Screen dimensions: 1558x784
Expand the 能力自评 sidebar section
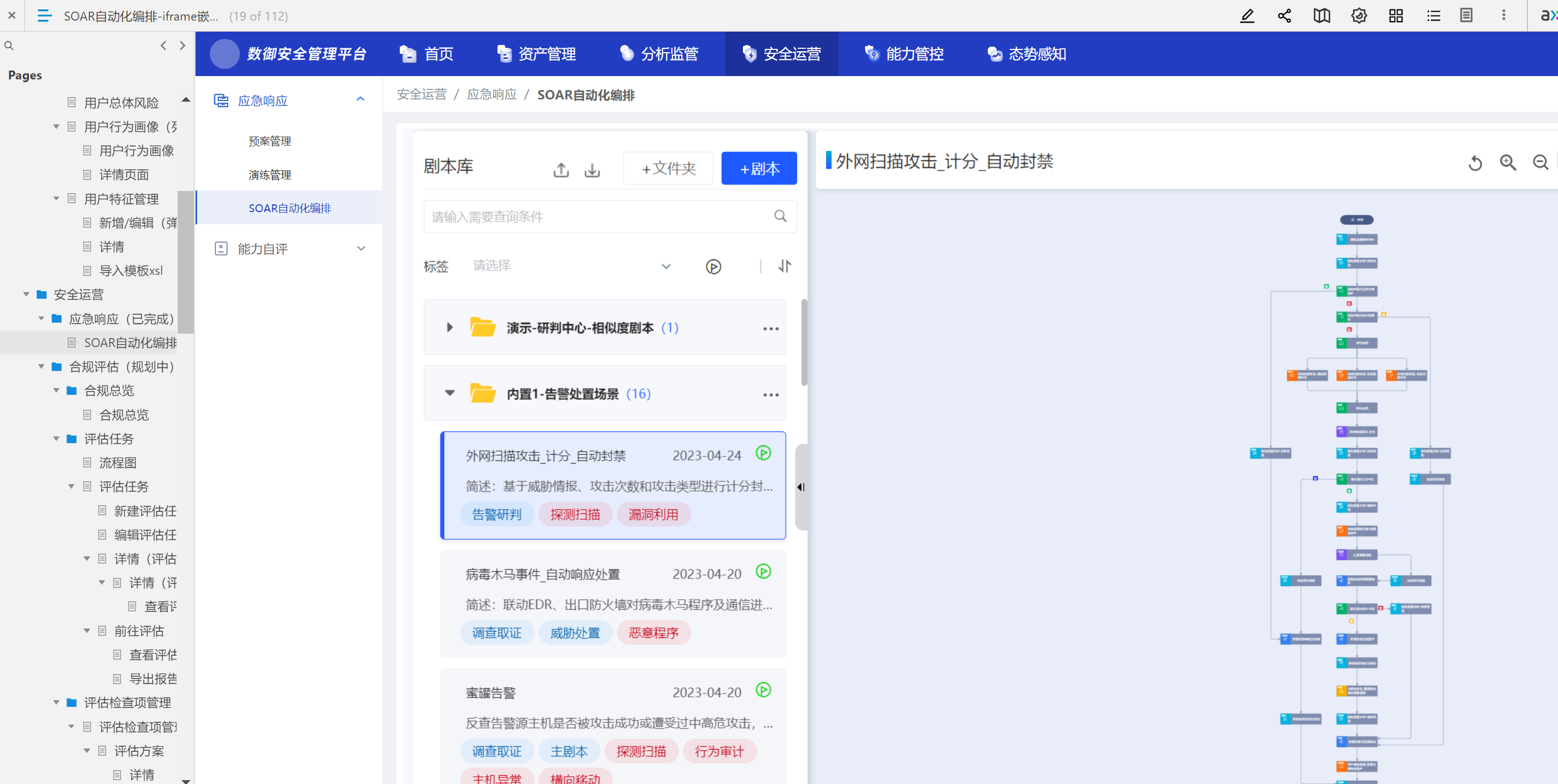[x=360, y=249]
